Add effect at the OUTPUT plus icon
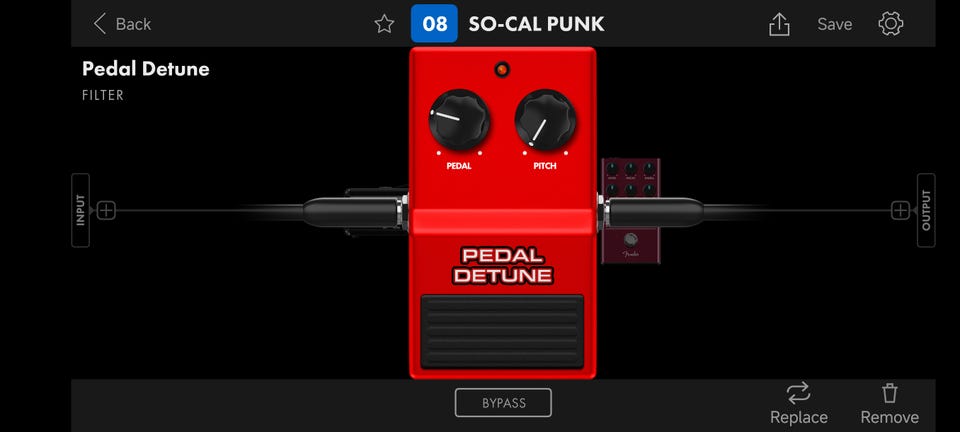The height and width of the screenshot is (432, 960). [x=900, y=210]
